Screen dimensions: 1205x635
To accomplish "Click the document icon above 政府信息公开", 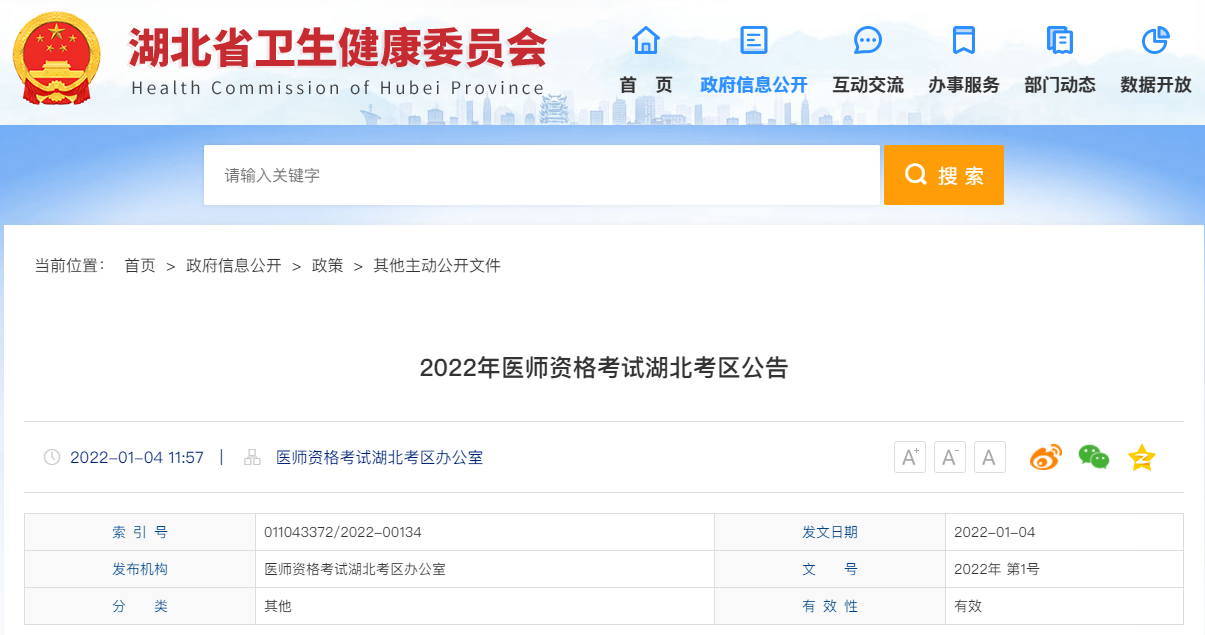I will (753, 40).
